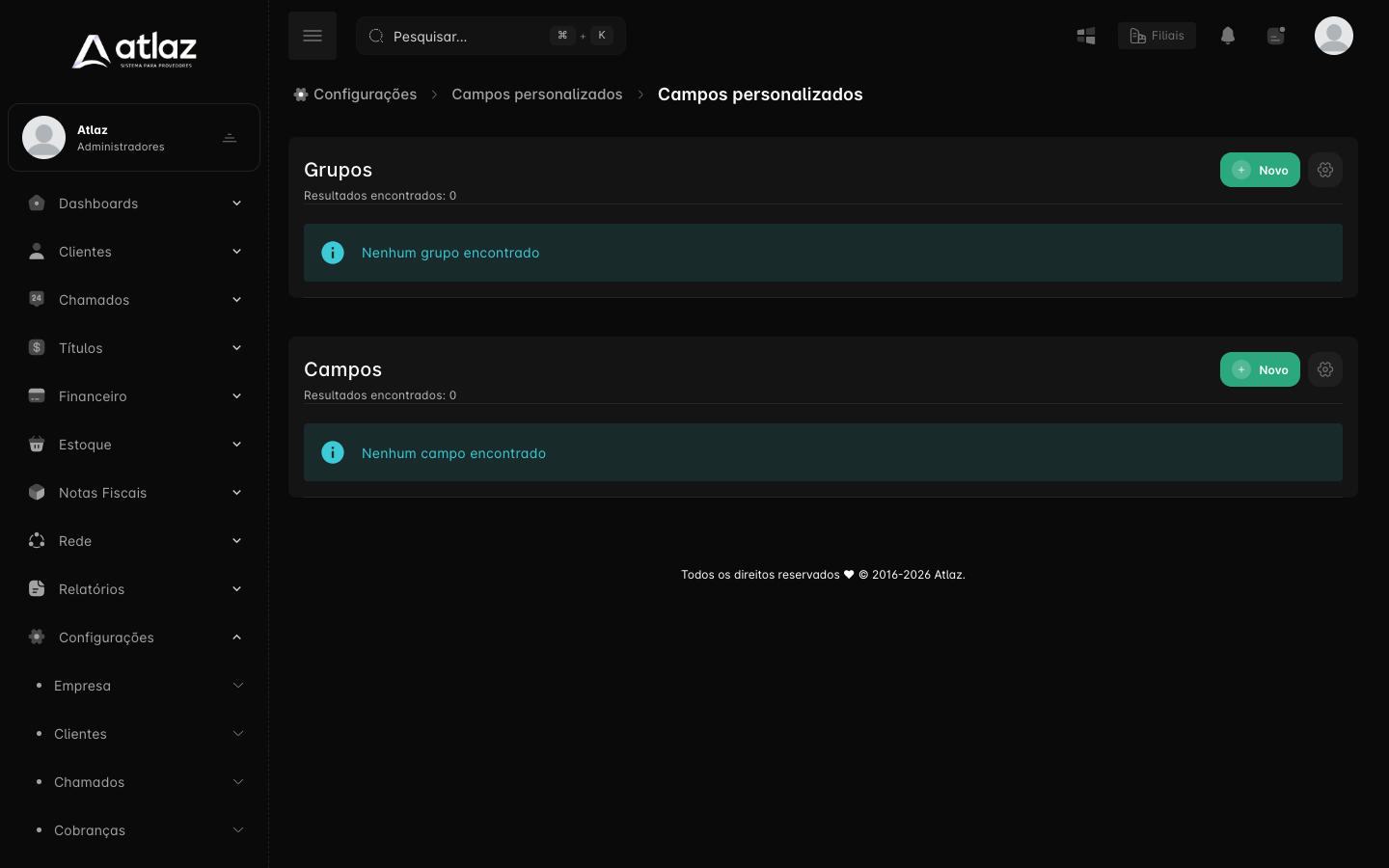Click the 'Nenhum campo encontrado' message
The height and width of the screenshot is (868, 1389).
pyautogui.click(x=453, y=453)
